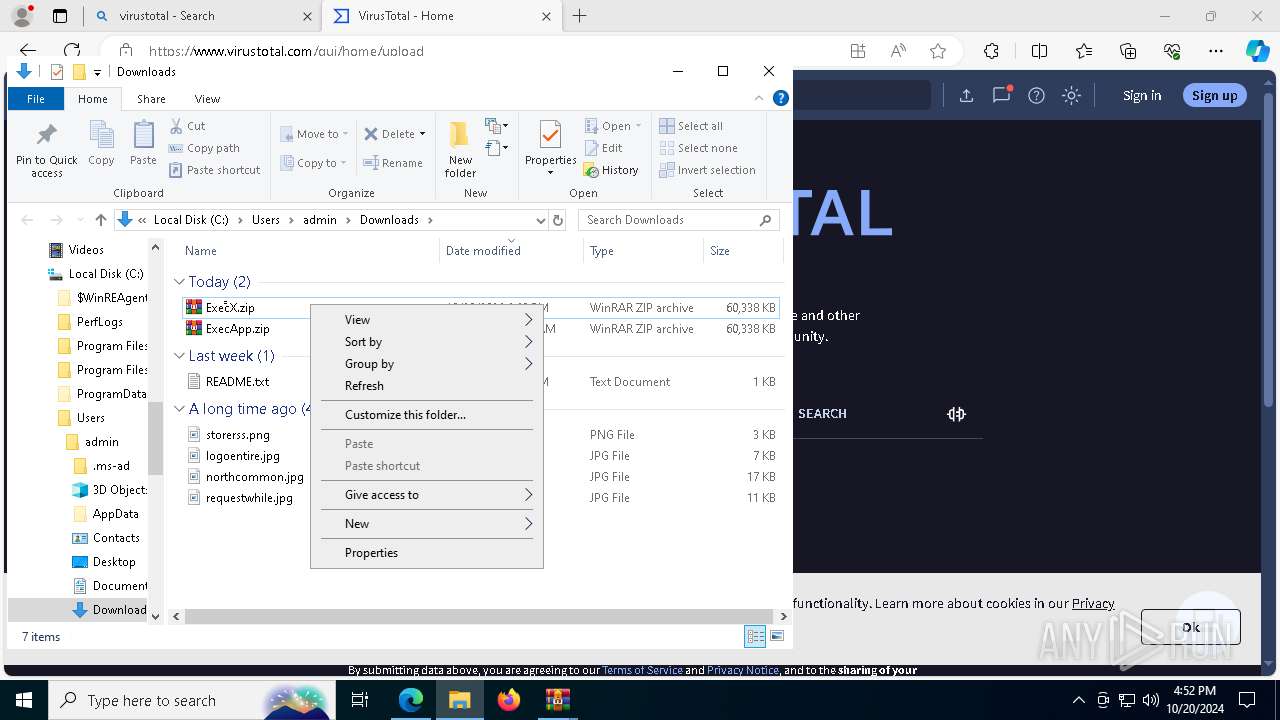Collapse the Today group
The height and width of the screenshot is (720, 1280).
point(180,282)
